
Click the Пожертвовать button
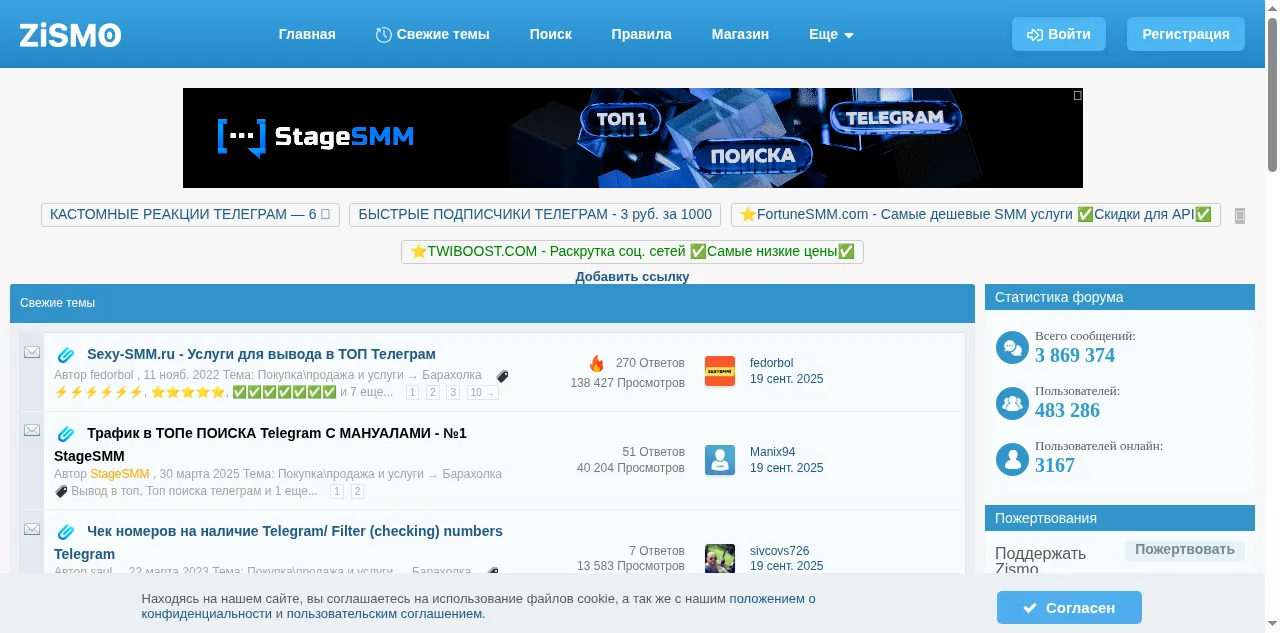point(1185,549)
